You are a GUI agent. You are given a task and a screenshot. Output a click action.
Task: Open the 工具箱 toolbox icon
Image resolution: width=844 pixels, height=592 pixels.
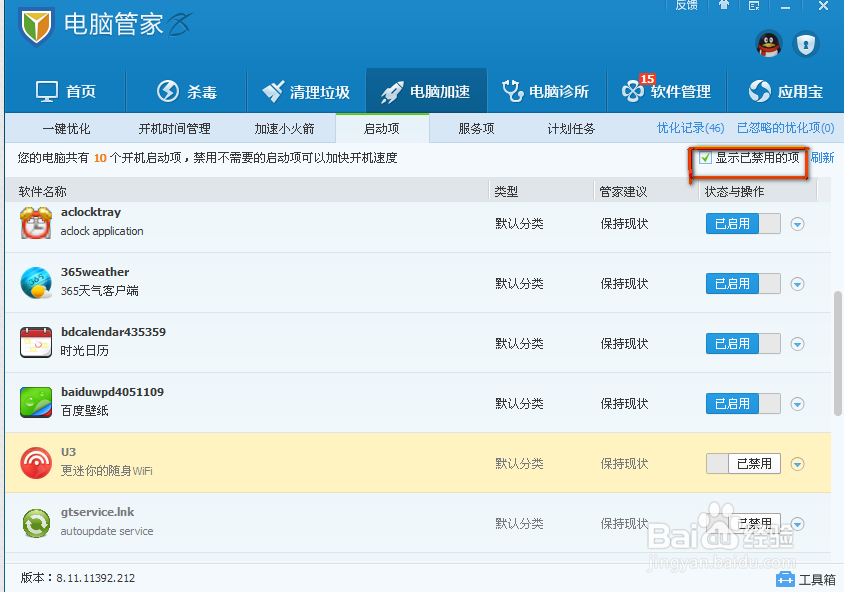tap(785, 580)
